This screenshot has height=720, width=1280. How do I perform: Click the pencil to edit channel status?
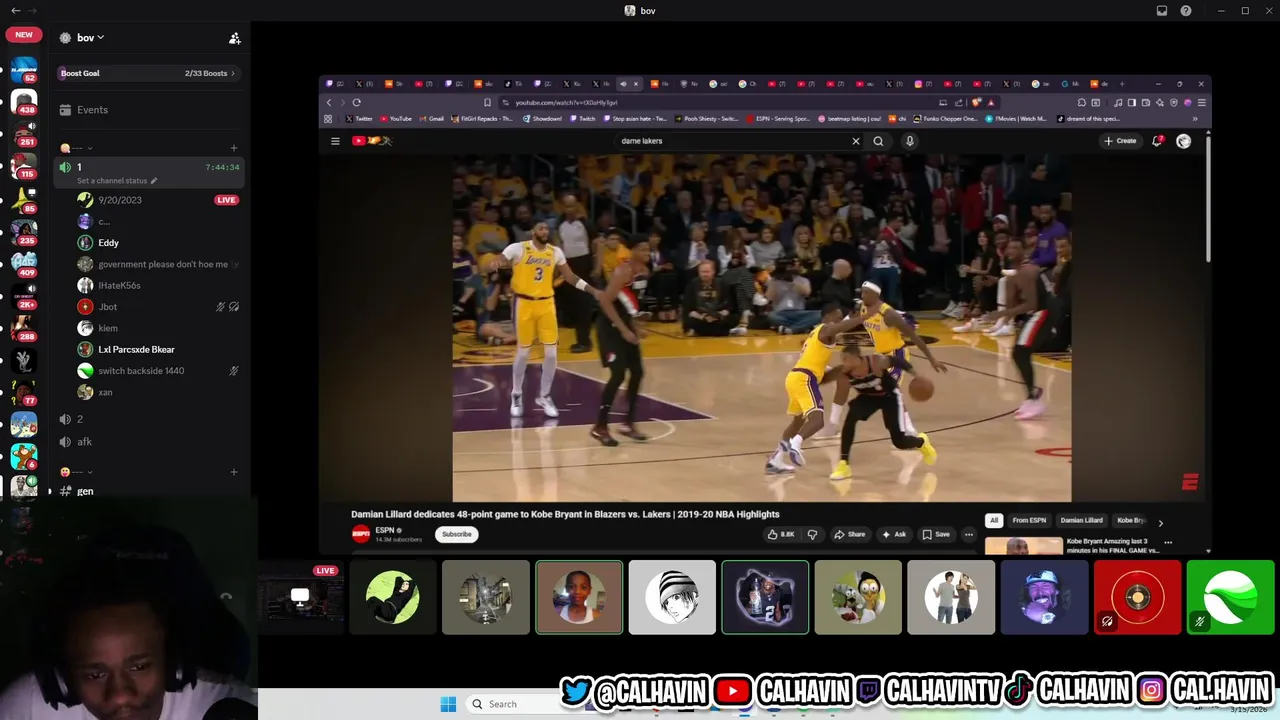(x=154, y=181)
